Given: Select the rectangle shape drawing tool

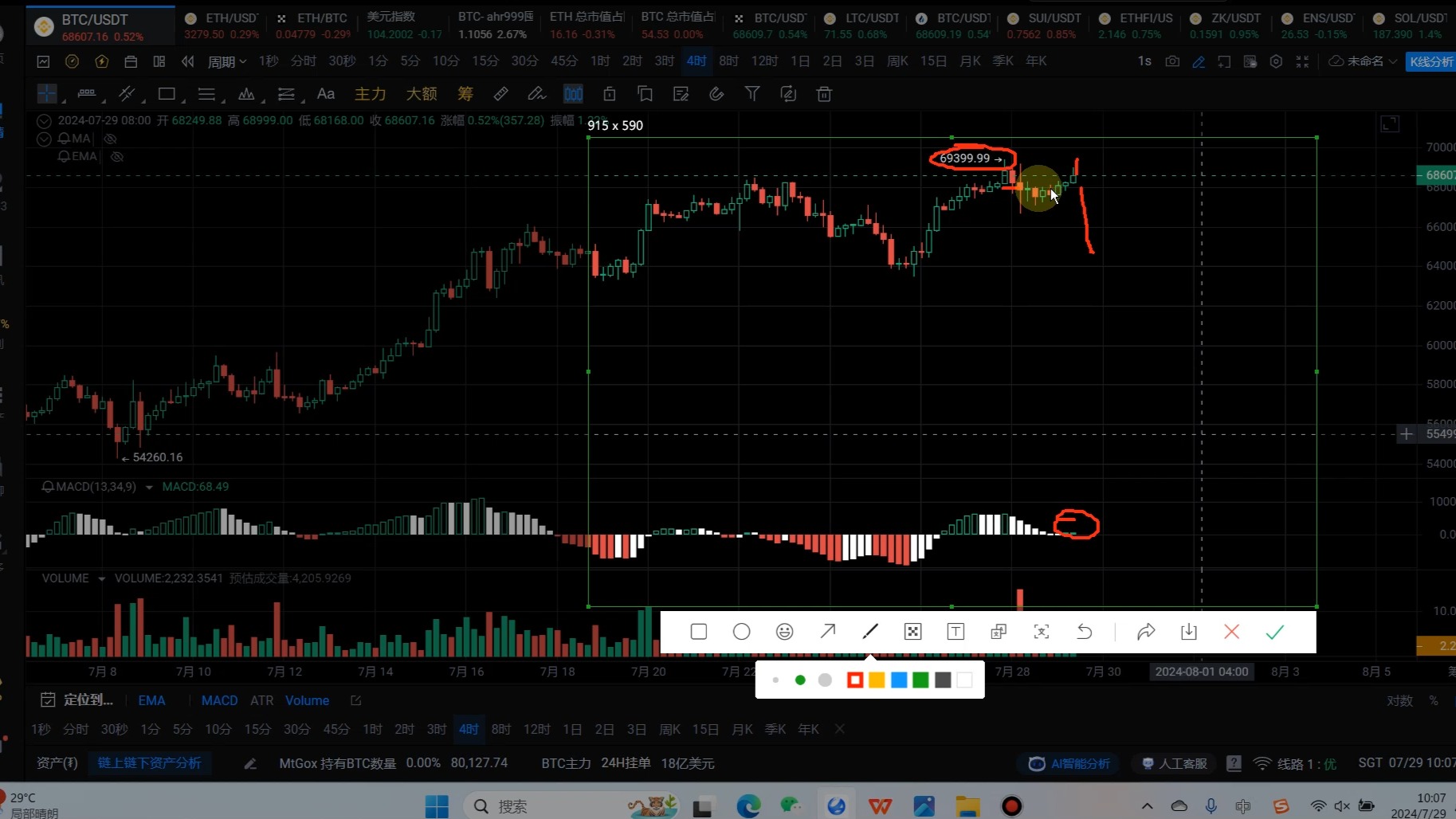Looking at the screenshot, I should click(167, 94).
